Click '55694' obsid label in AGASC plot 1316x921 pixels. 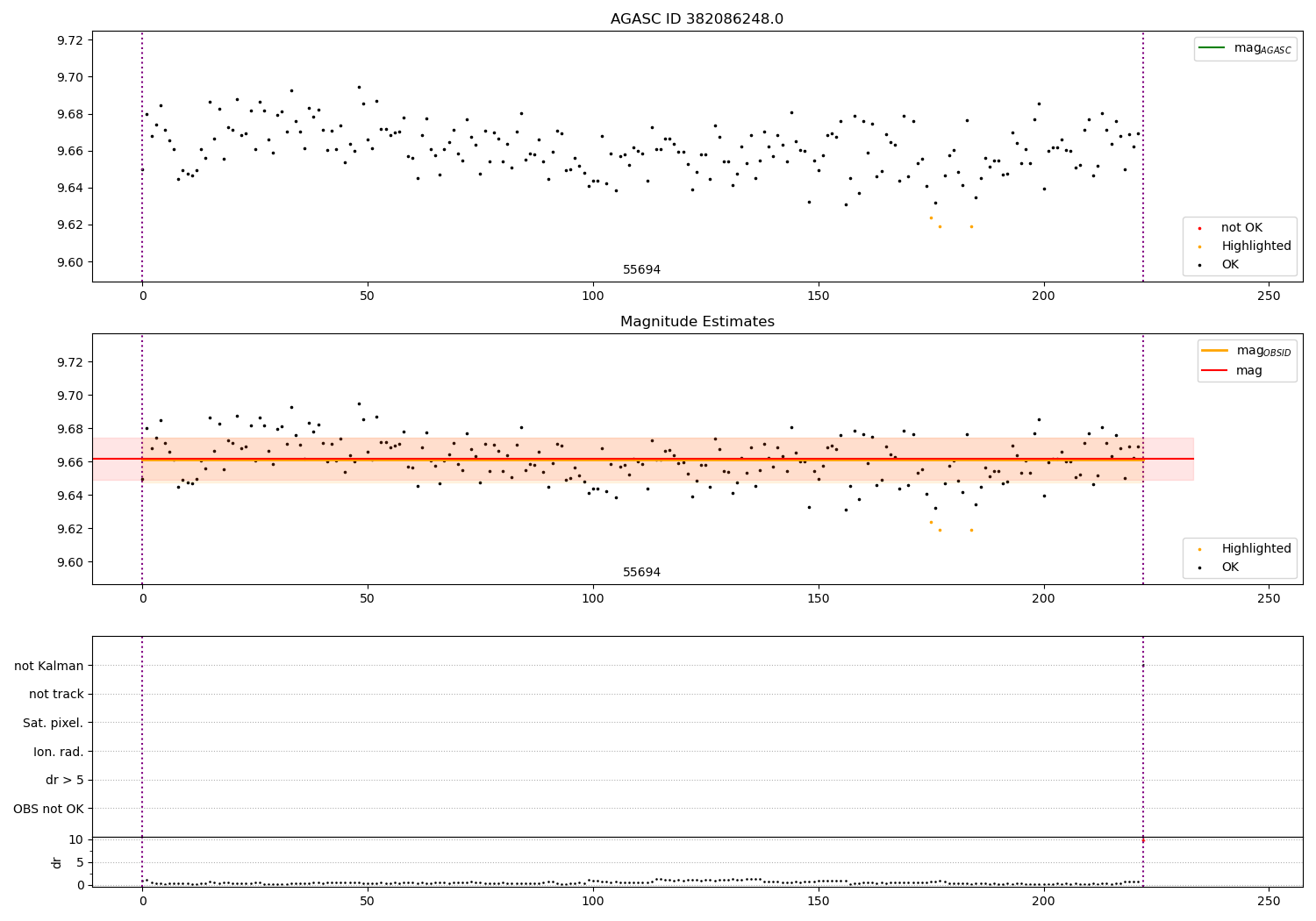coord(641,270)
